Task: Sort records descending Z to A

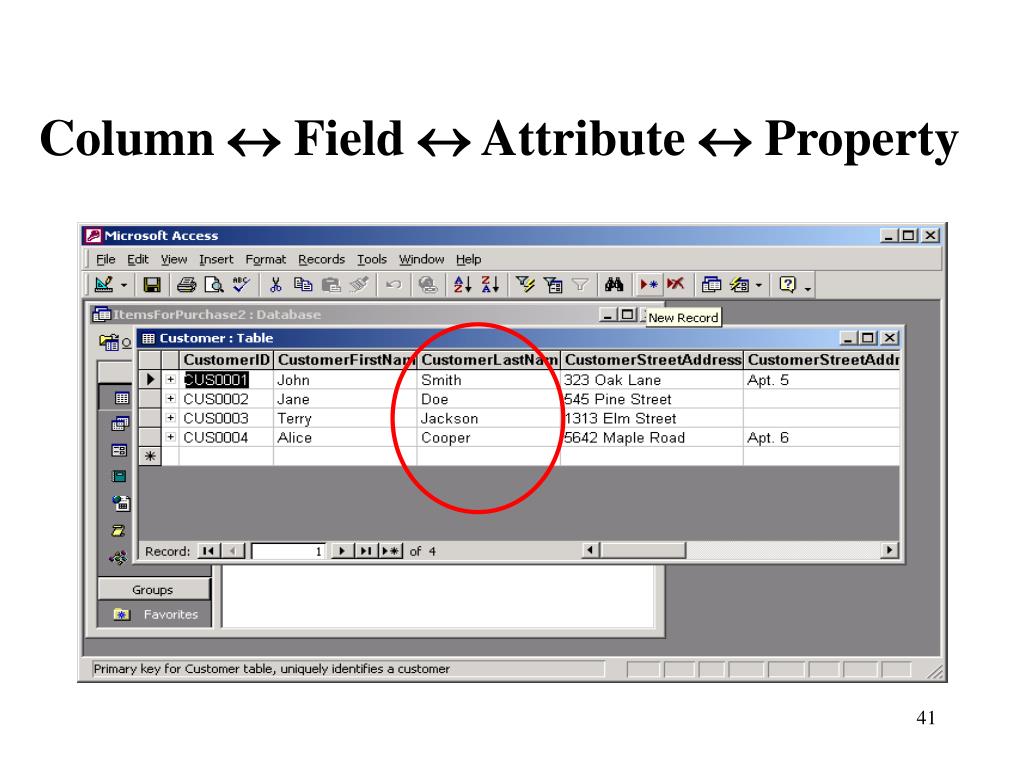Action: tap(490, 285)
